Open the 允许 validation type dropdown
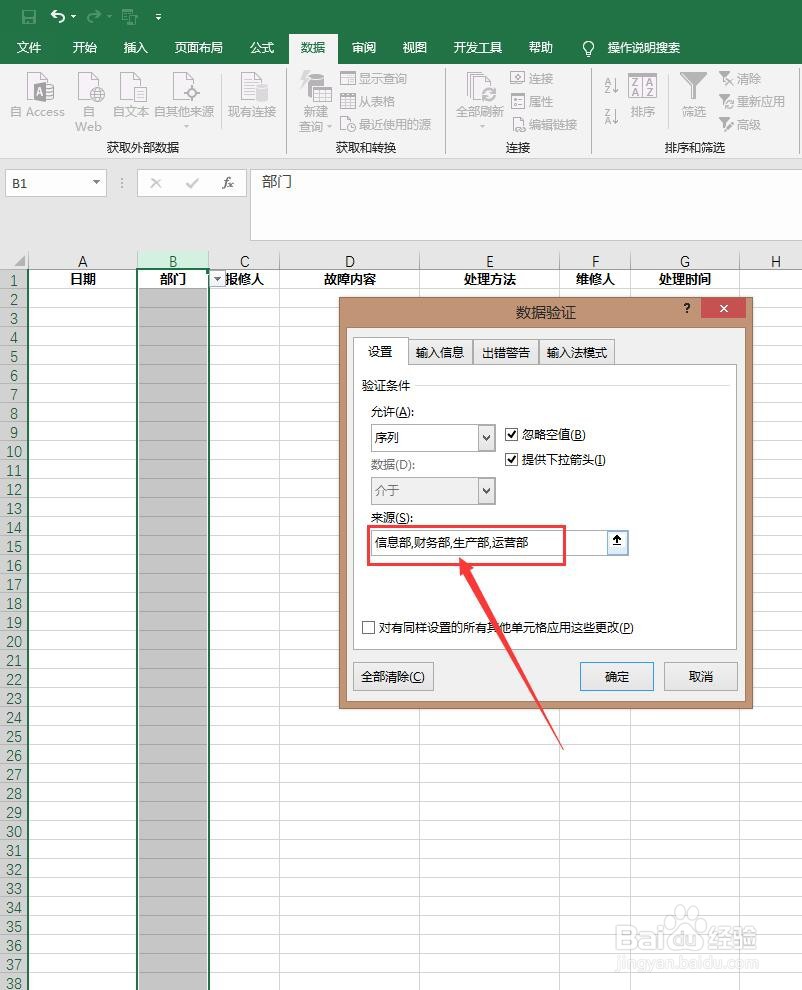802x990 pixels. [486, 437]
